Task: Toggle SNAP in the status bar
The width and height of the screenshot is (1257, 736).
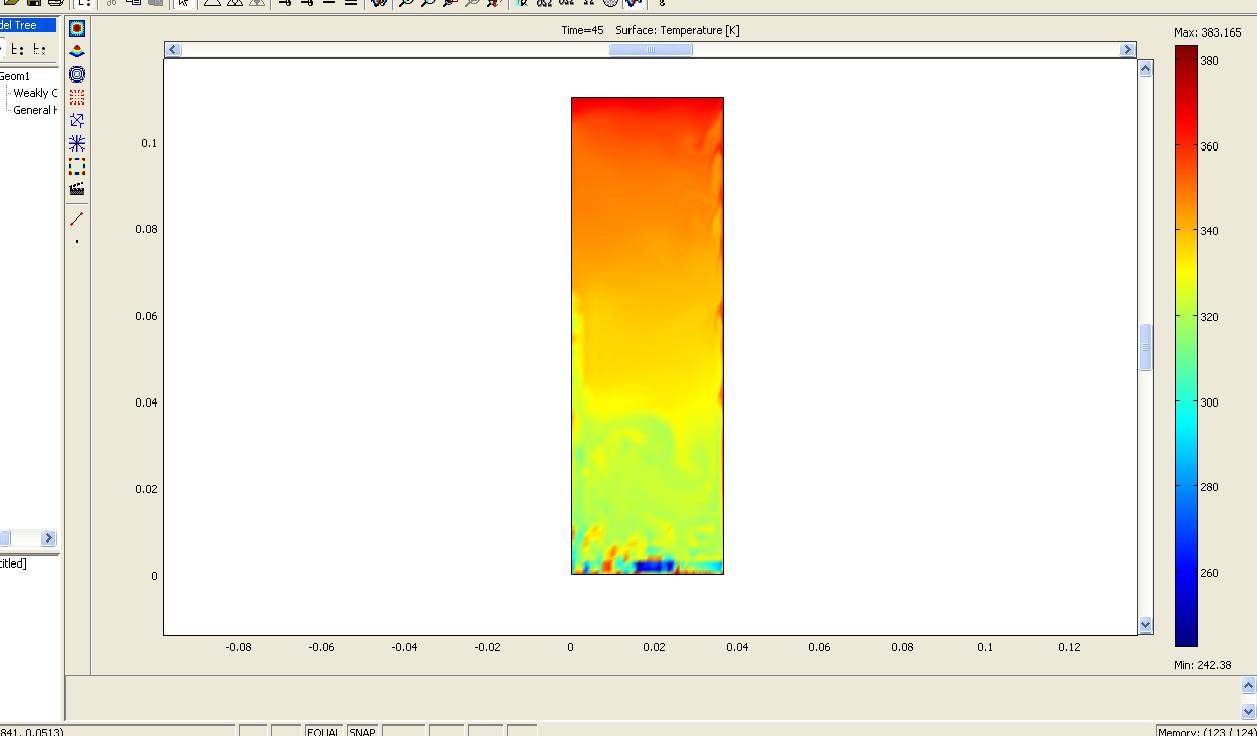Action: coord(362,731)
